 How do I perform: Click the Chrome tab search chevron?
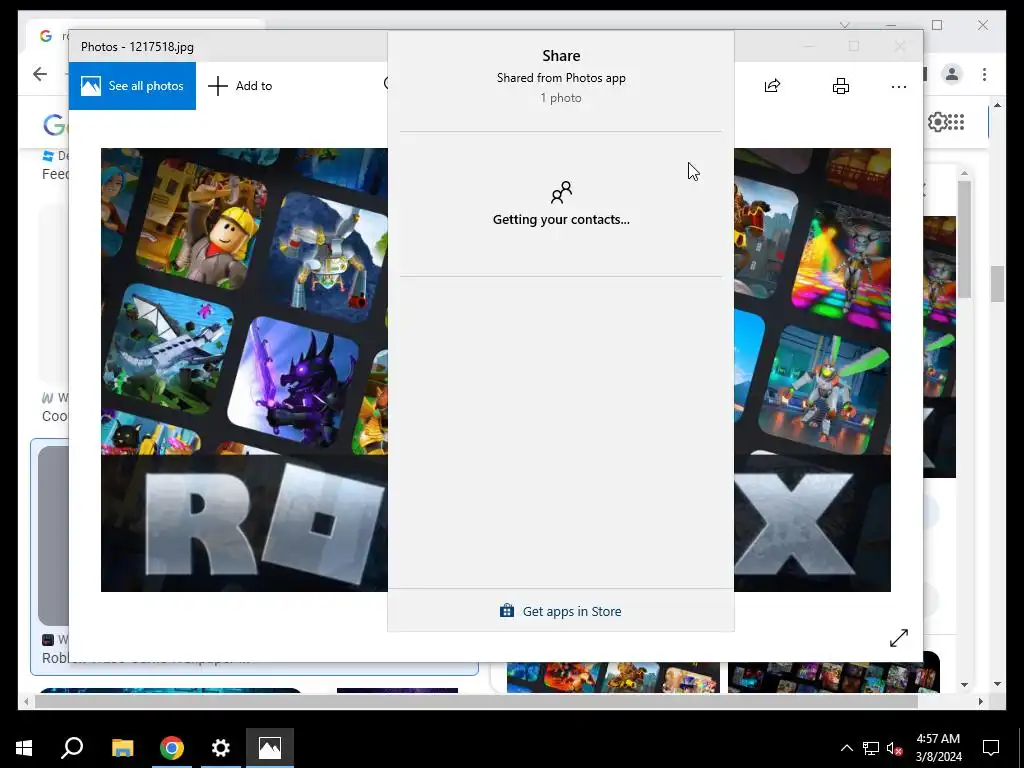point(844,25)
